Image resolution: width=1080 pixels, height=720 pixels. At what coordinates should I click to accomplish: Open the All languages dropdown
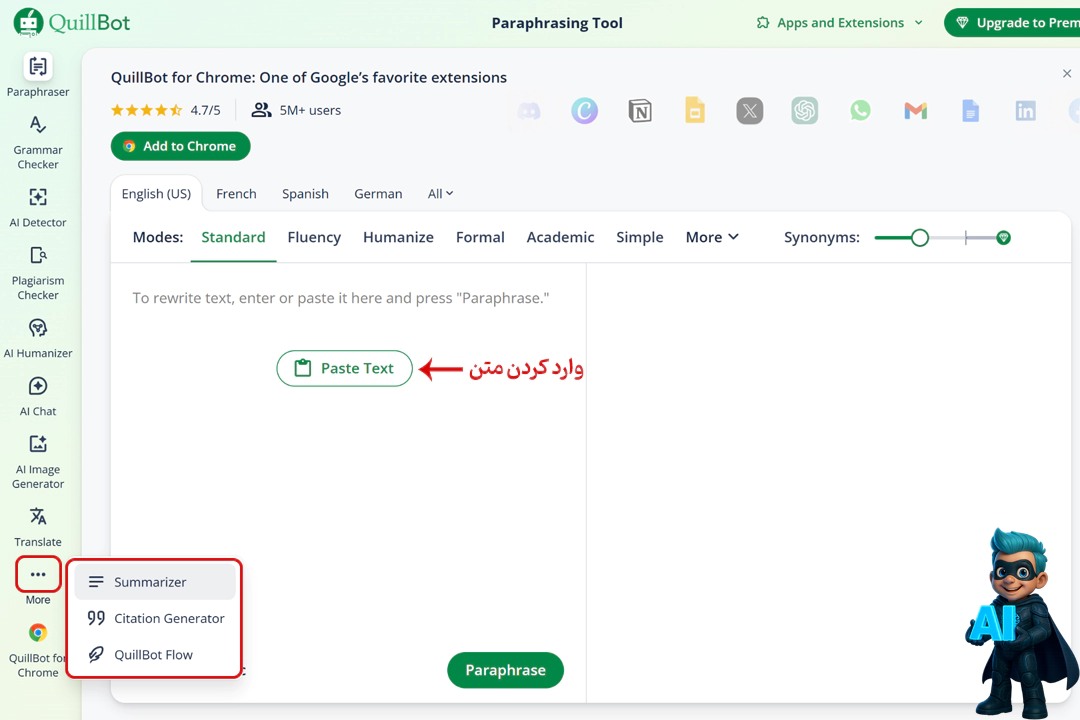(440, 193)
